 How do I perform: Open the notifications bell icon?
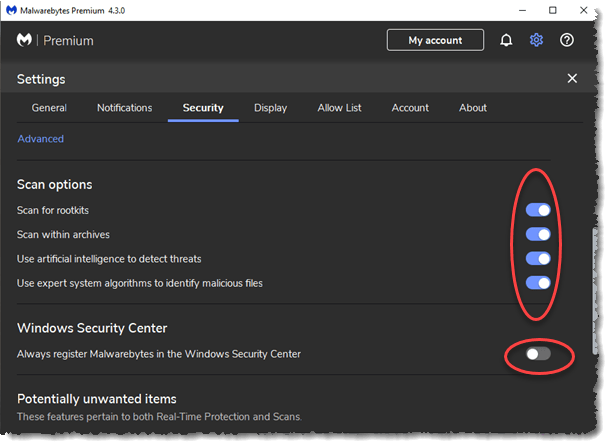pos(506,40)
